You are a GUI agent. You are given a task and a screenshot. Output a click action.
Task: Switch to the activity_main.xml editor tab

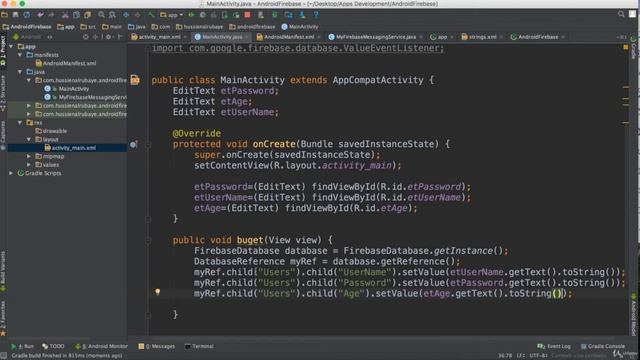coord(159,37)
